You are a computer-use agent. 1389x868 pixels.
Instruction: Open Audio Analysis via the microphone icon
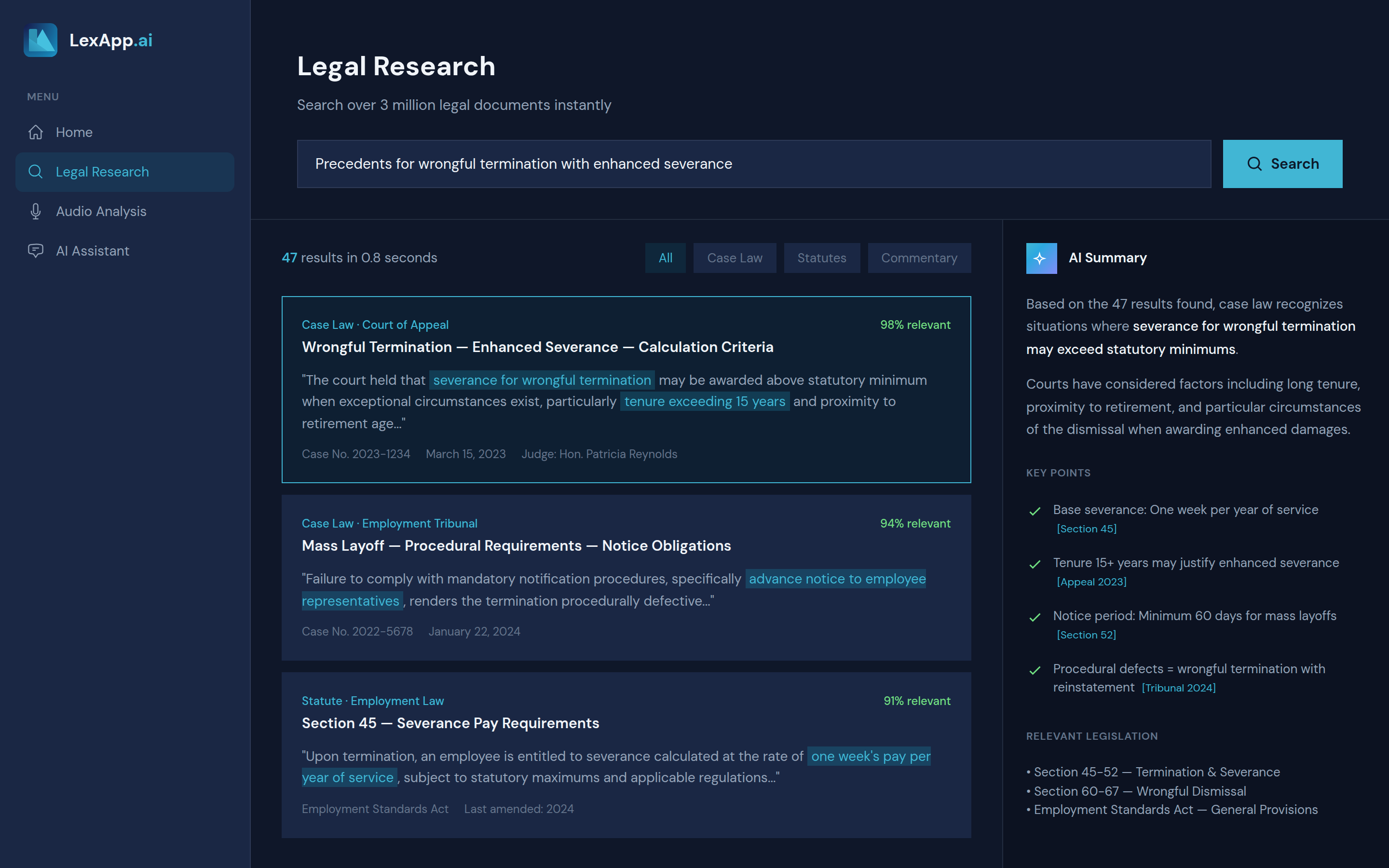click(x=36, y=211)
